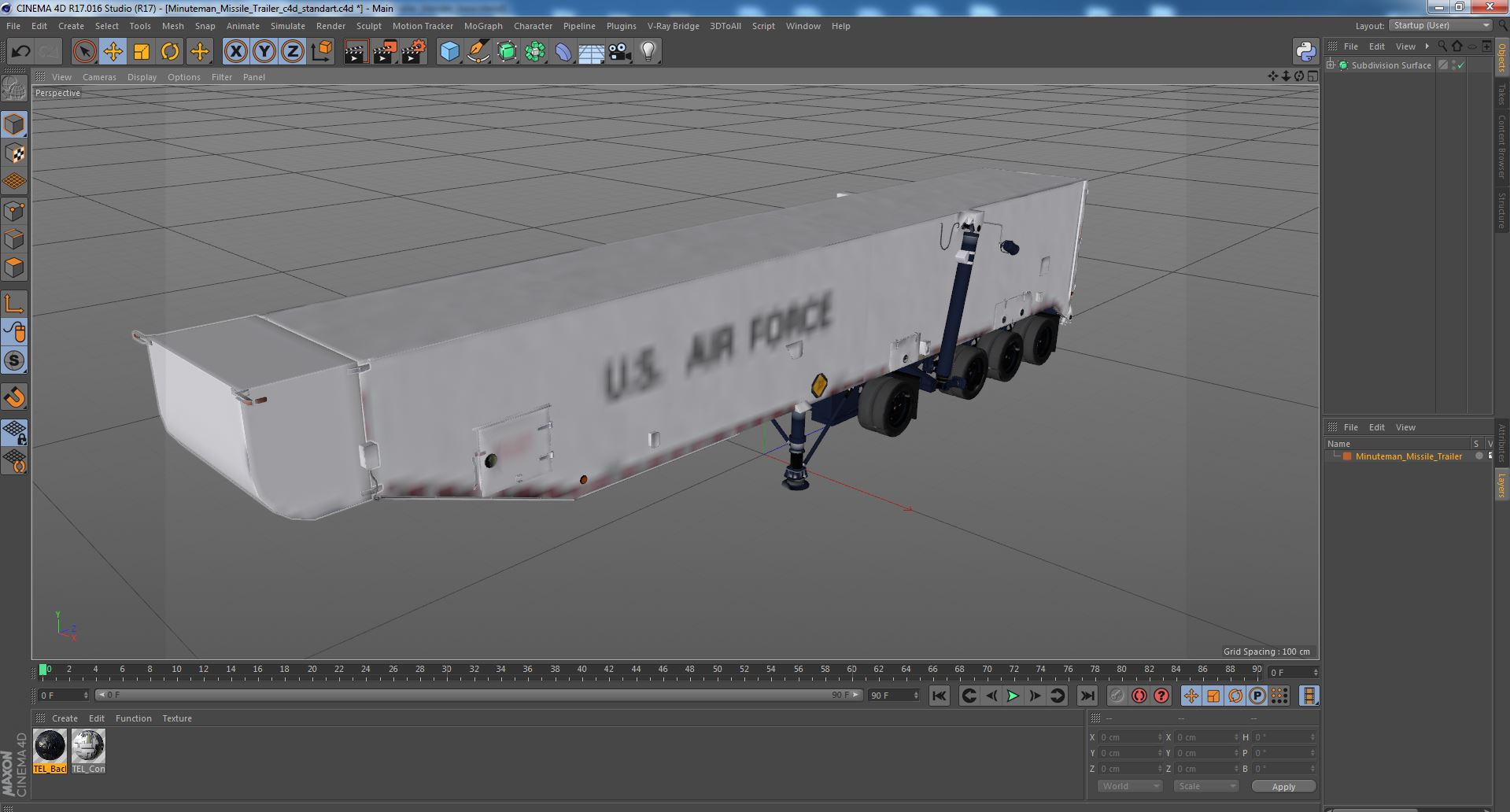Toggle Record Active Objects button
1510x812 pixels.
click(x=1117, y=696)
